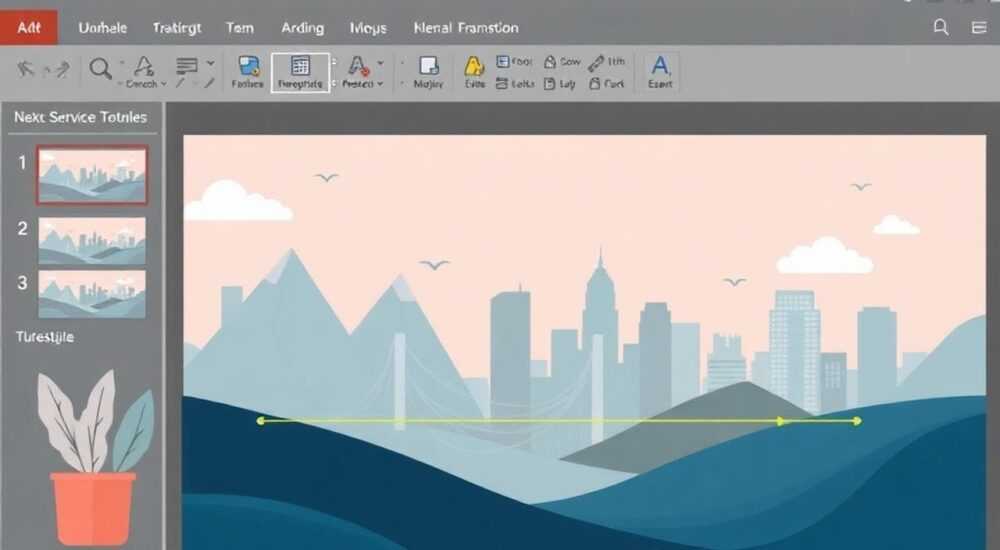Screen dimensions: 1000x550
Task: Open the Moys tab
Action: [x=368, y=28]
